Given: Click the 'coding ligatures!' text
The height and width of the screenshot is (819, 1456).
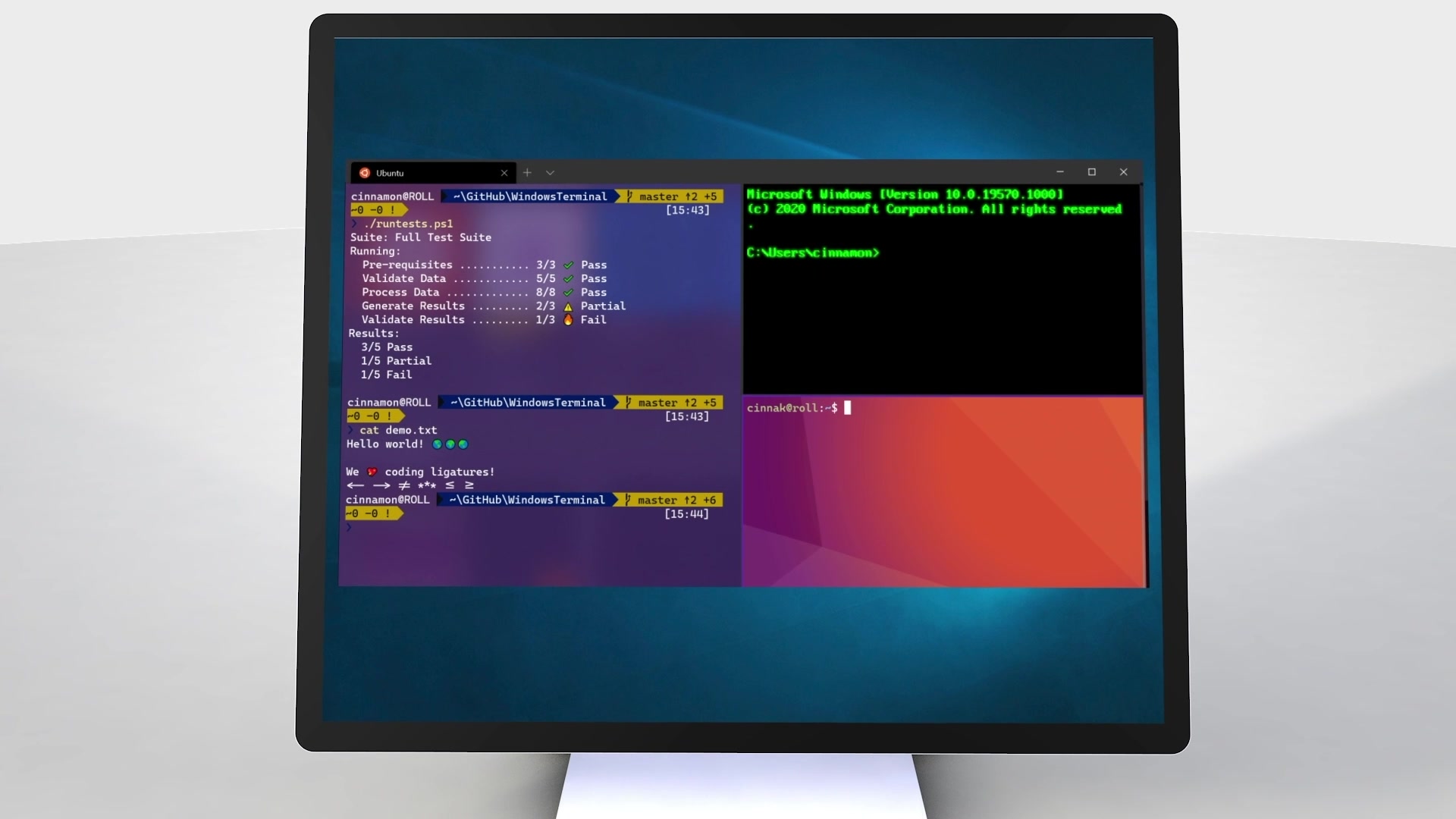Looking at the screenshot, I should [439, 472].
